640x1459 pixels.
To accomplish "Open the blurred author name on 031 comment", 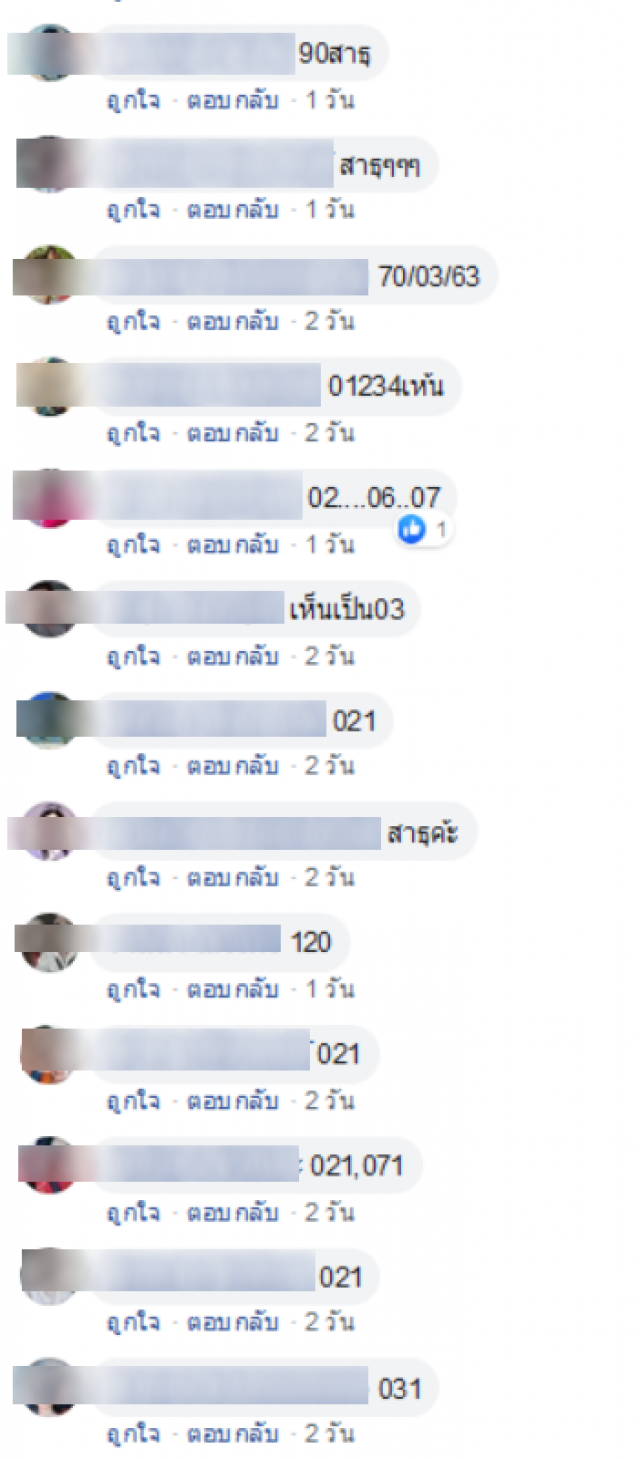I will click(x=232, y=1386).
